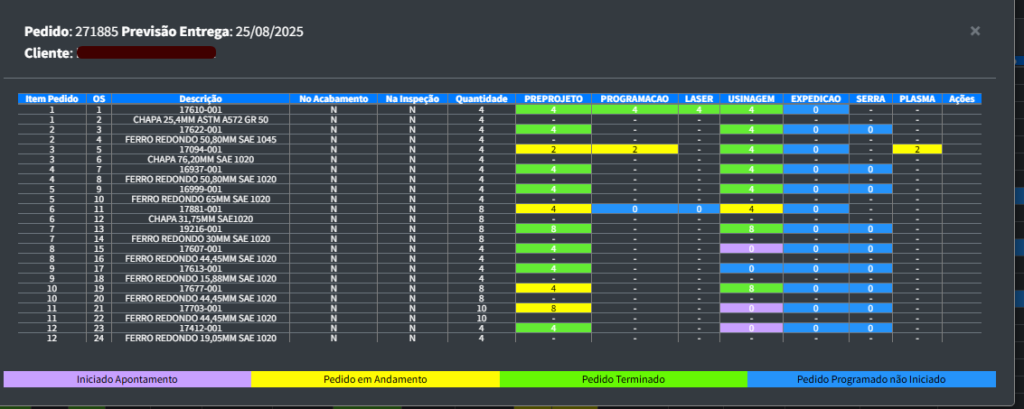Select the row FERRO REDONDO 19,05MM SAE 1020
Viewport: 1024px width, 409px height.
click(200, 338)
